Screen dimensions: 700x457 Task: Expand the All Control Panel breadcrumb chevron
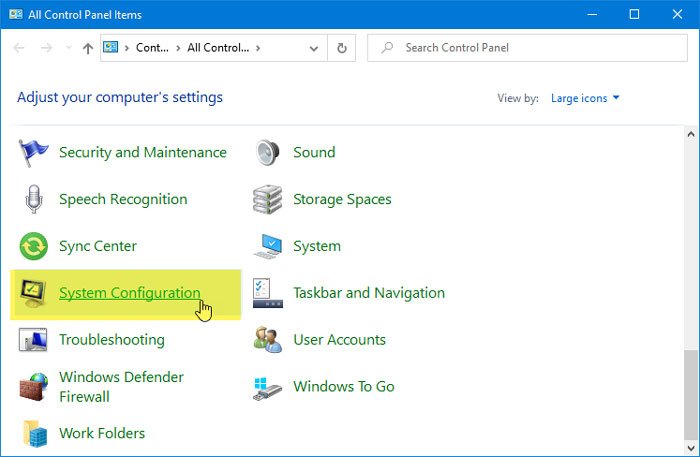[x=259, y=48]
